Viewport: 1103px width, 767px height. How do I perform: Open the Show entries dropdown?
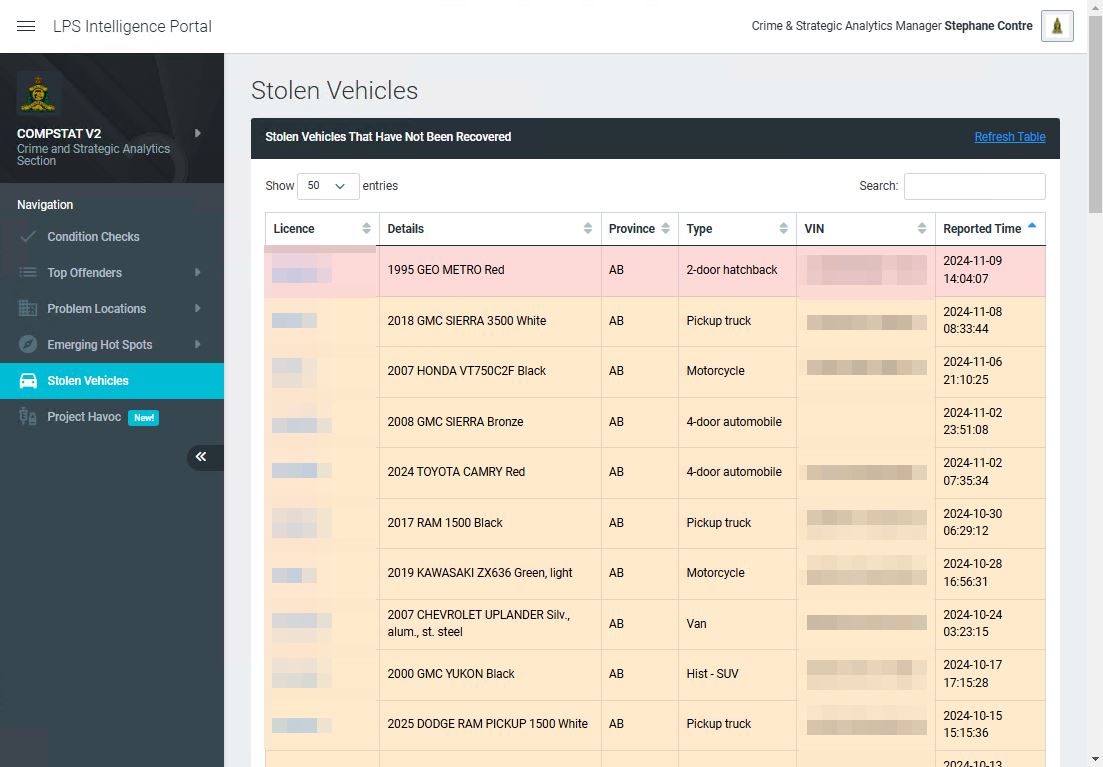click(x=328, y=186)
